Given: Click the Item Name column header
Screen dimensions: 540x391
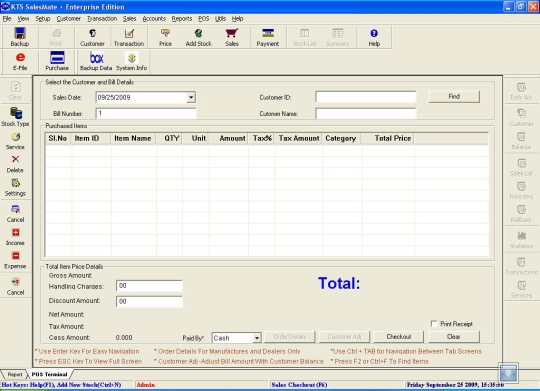Looking at the screenshot, I should [x=133, y=138].
